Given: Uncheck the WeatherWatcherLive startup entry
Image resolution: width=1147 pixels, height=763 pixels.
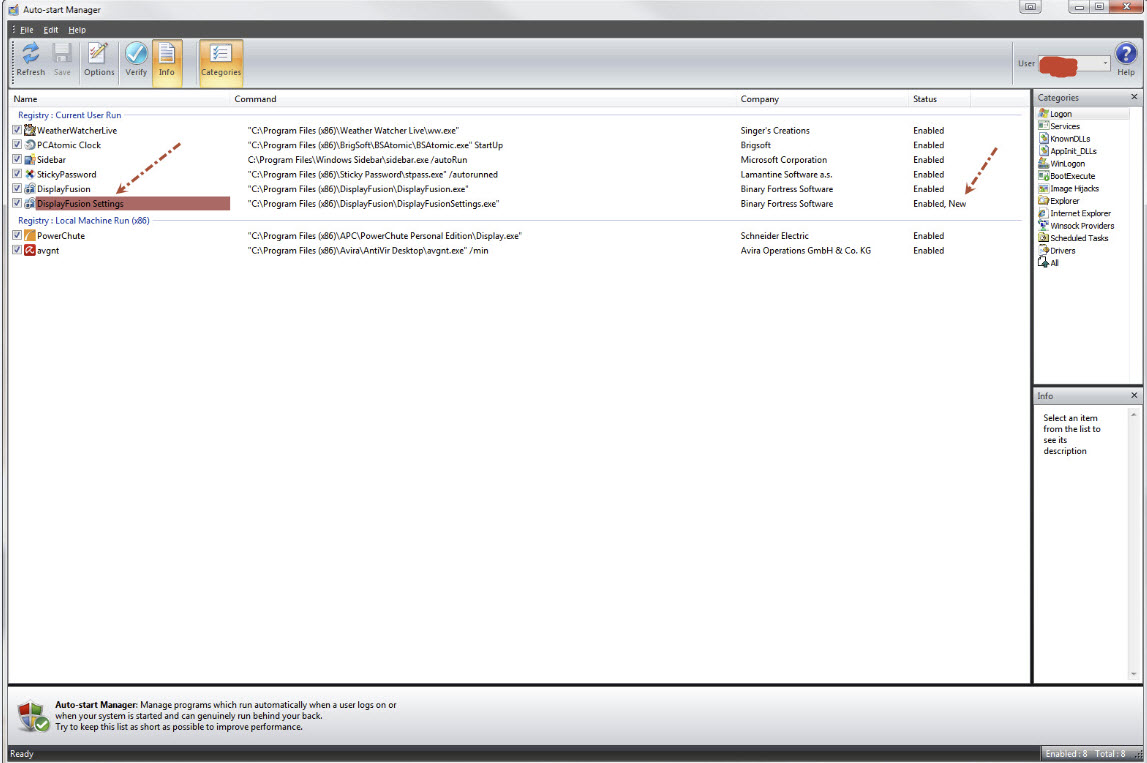Looking at the screenshot, I should [x=17, y=130].
